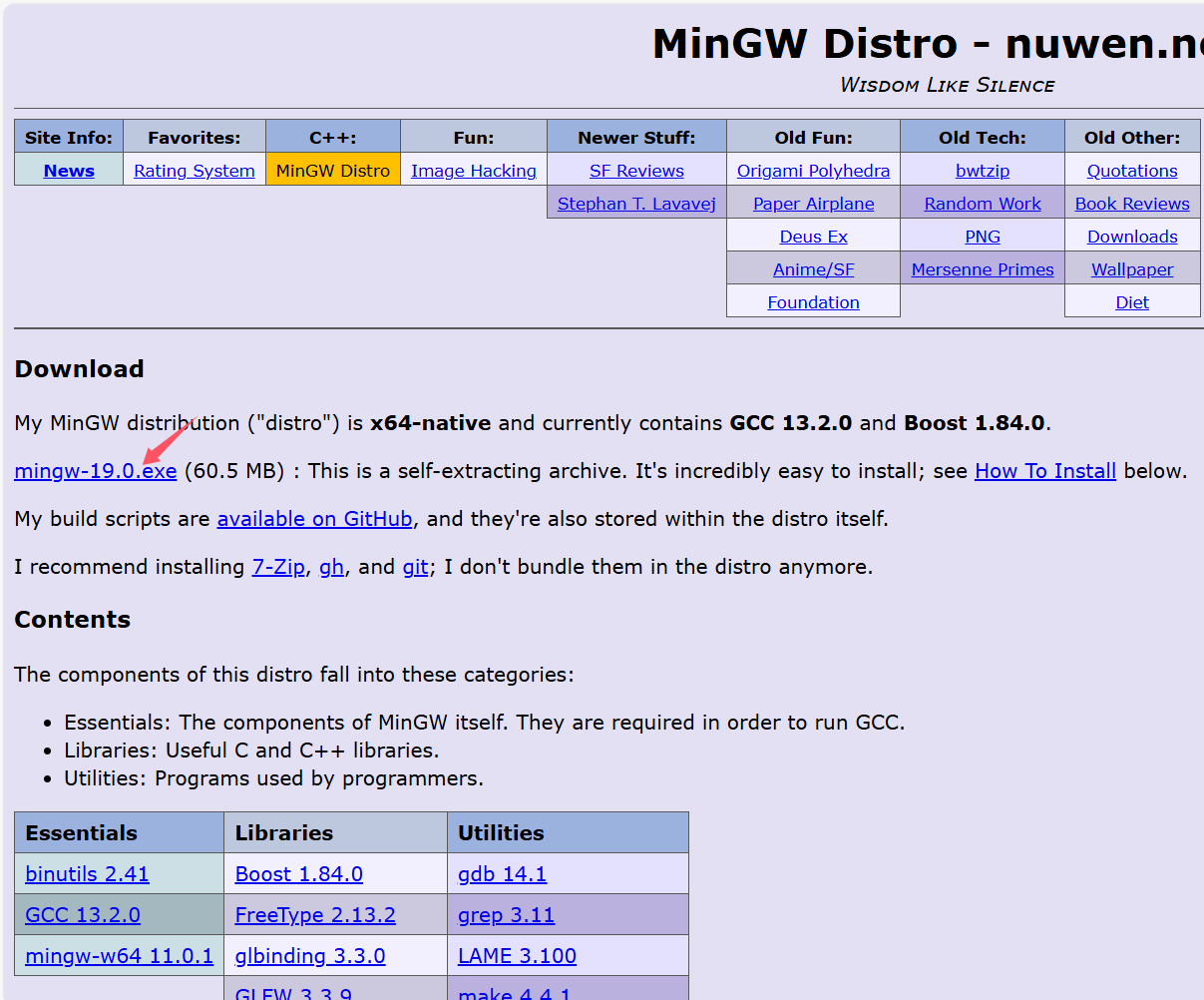Go to Random Work page
This screenshot has height=1000, width=1204.
click(x=983, y=204)
